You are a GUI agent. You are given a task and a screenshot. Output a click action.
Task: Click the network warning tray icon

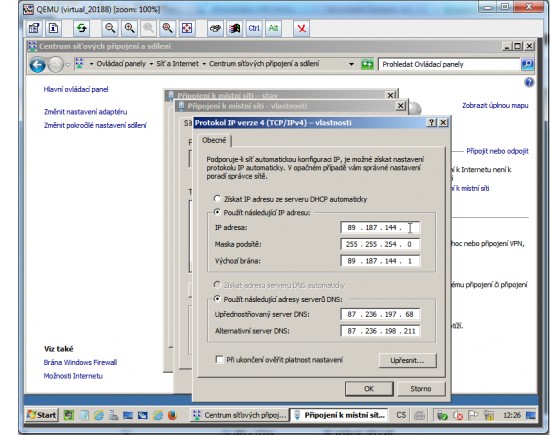click(489, 415)
